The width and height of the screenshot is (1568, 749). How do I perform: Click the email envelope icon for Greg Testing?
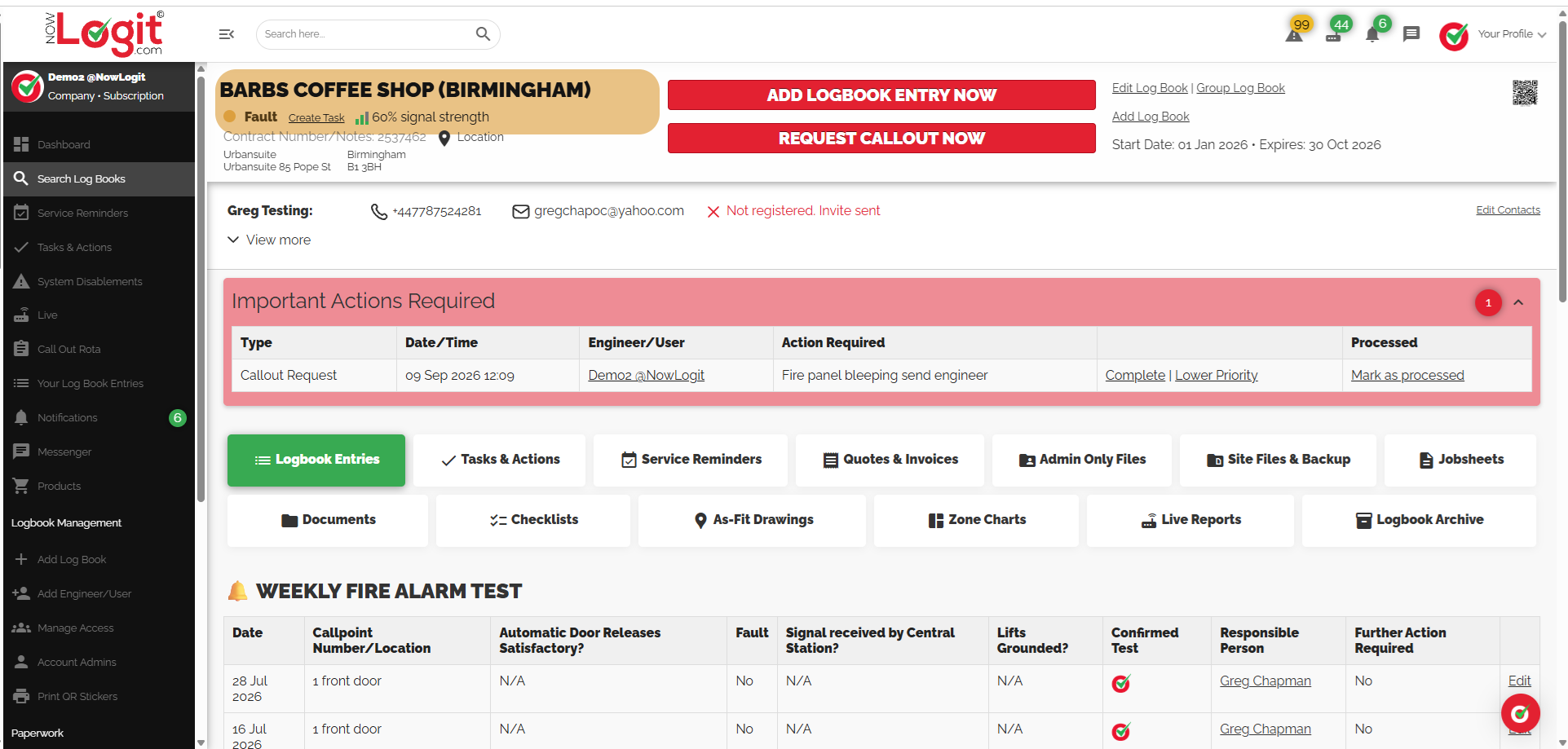click(x=520, y=212)
